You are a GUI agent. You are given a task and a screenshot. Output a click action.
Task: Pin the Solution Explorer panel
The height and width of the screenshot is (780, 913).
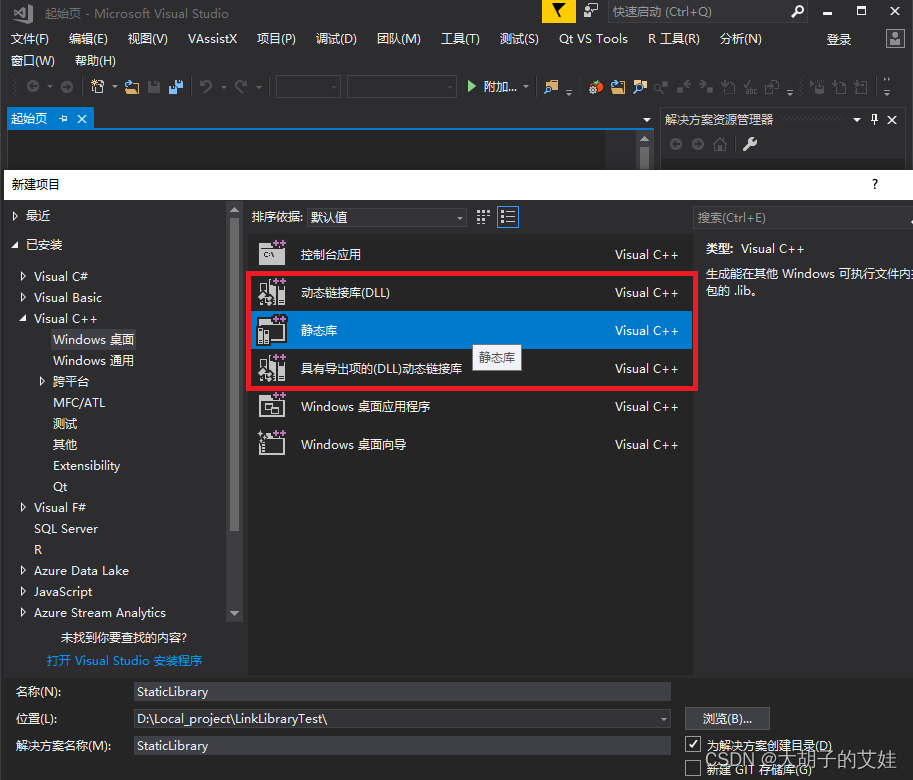(874, 119)
